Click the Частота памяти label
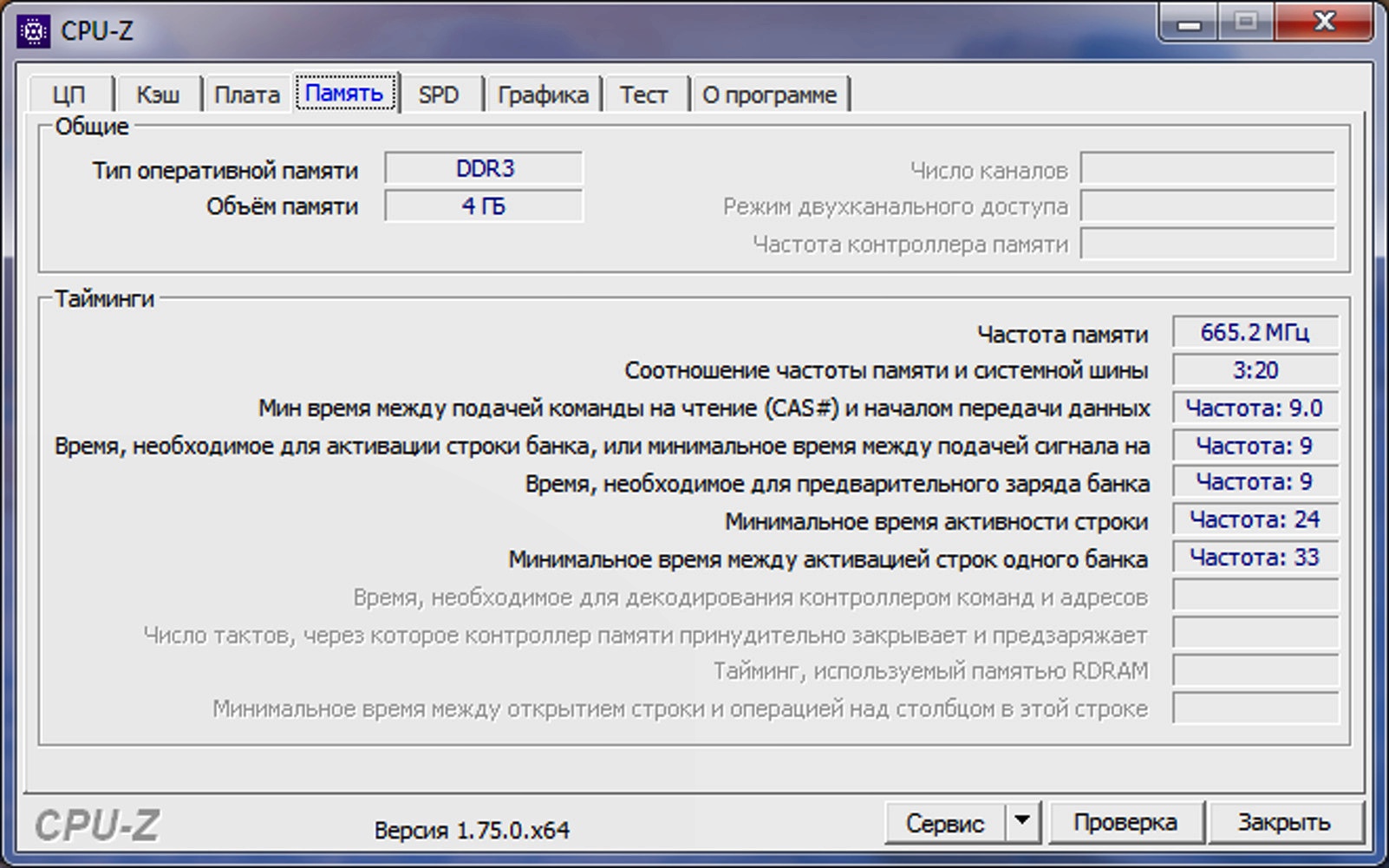This screenshot has height=868, width=1389. pos(1063,334)
